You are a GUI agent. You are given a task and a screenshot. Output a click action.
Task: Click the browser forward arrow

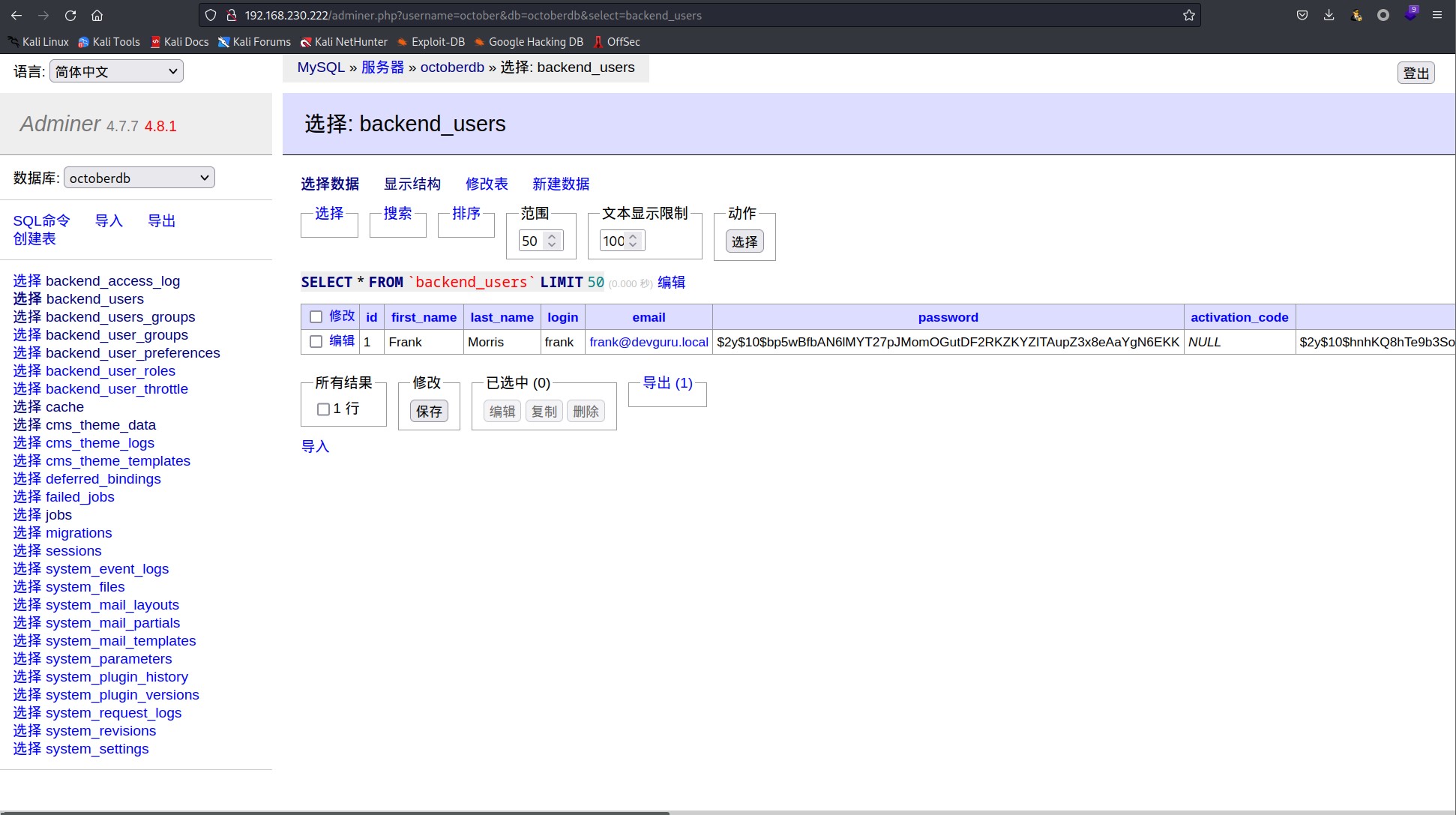[x=43, y=15]
